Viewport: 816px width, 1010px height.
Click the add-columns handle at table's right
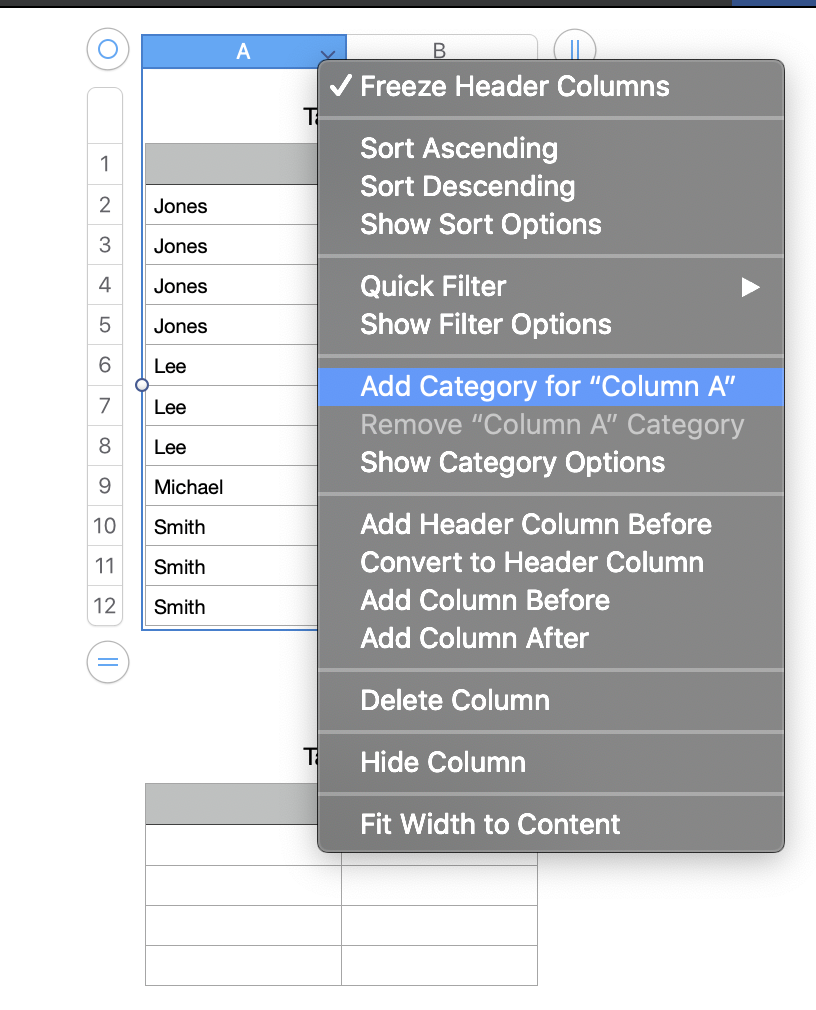[x=574, y=48]
